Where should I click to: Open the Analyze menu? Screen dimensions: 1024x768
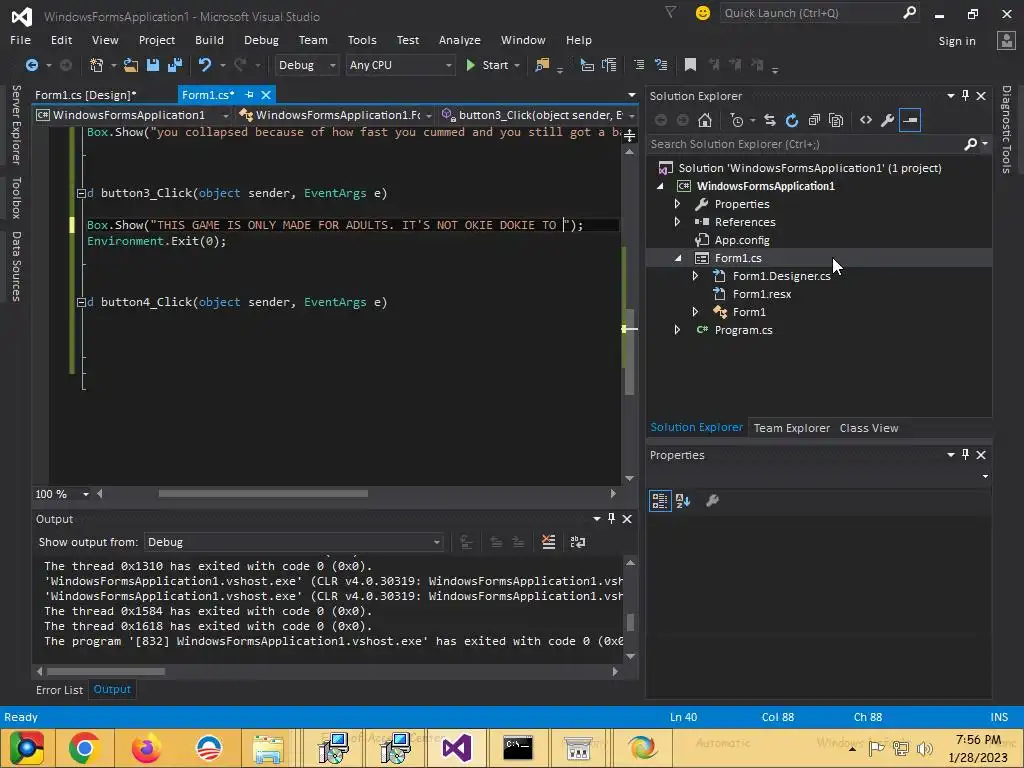click(460, 40)
